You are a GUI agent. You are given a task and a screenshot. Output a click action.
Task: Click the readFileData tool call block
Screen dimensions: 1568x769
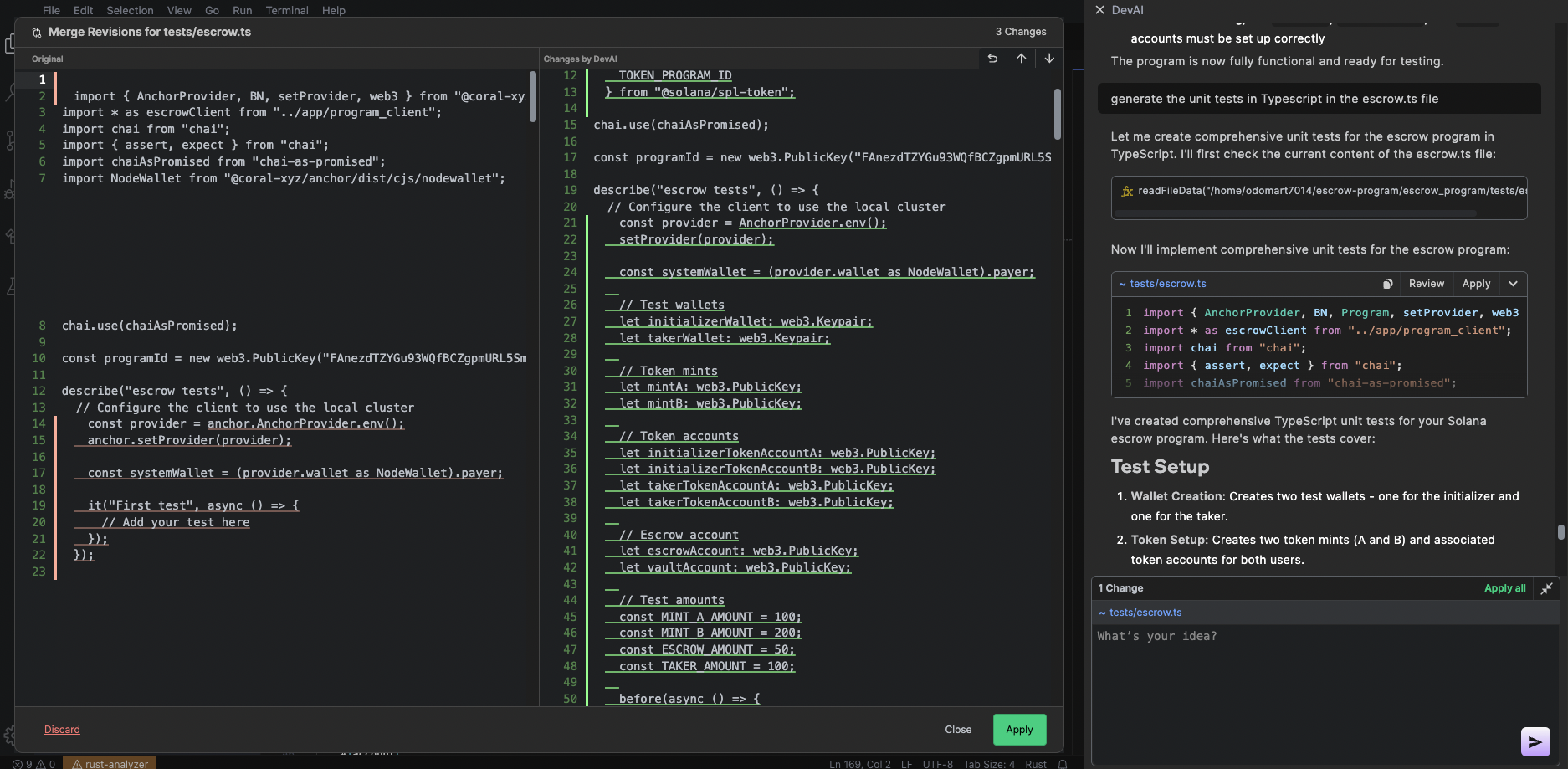point(1319,197)
